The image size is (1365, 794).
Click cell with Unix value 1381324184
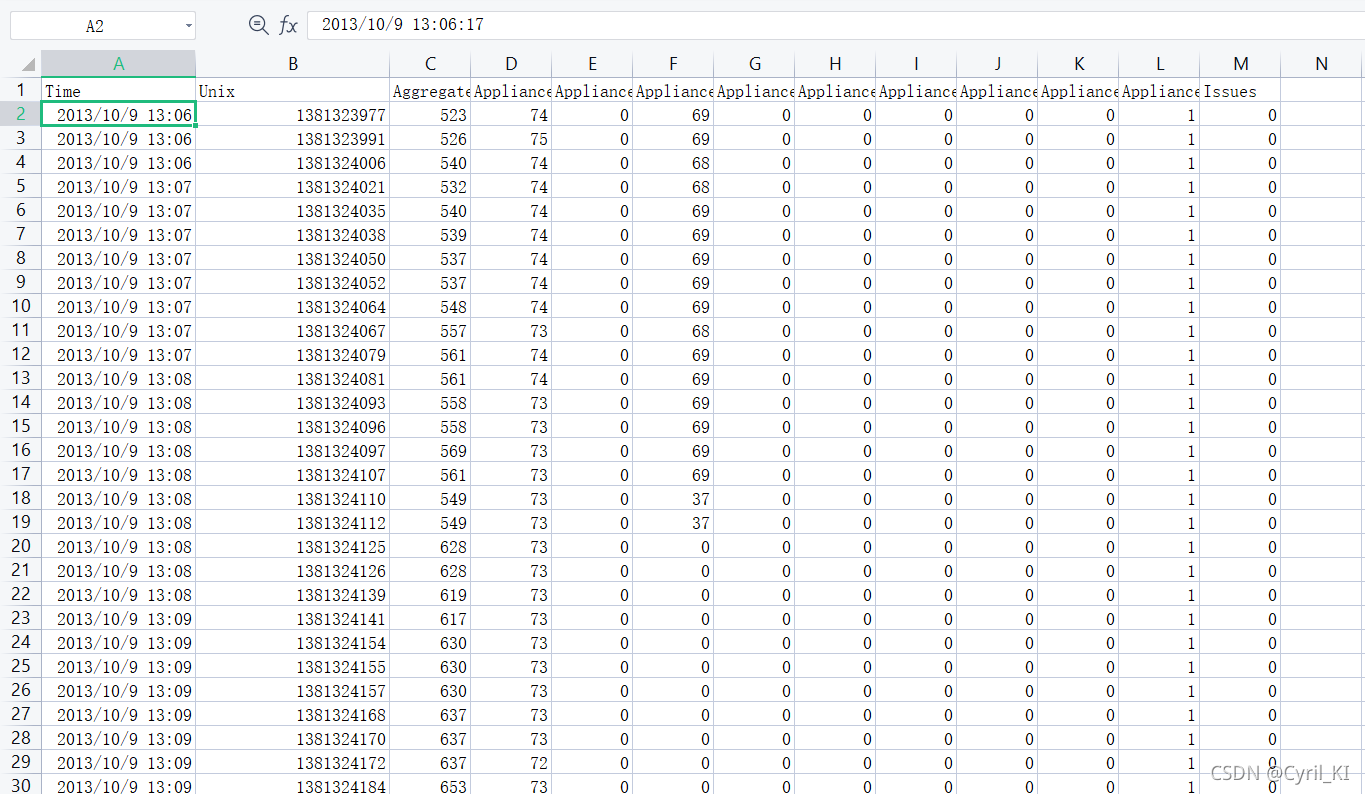(x=293, y=786)
